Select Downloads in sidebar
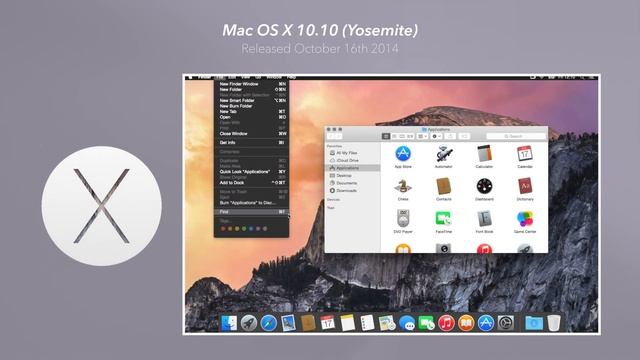This screenshot has height=360, width=640. pyautogui.click(x=353, y=191)
